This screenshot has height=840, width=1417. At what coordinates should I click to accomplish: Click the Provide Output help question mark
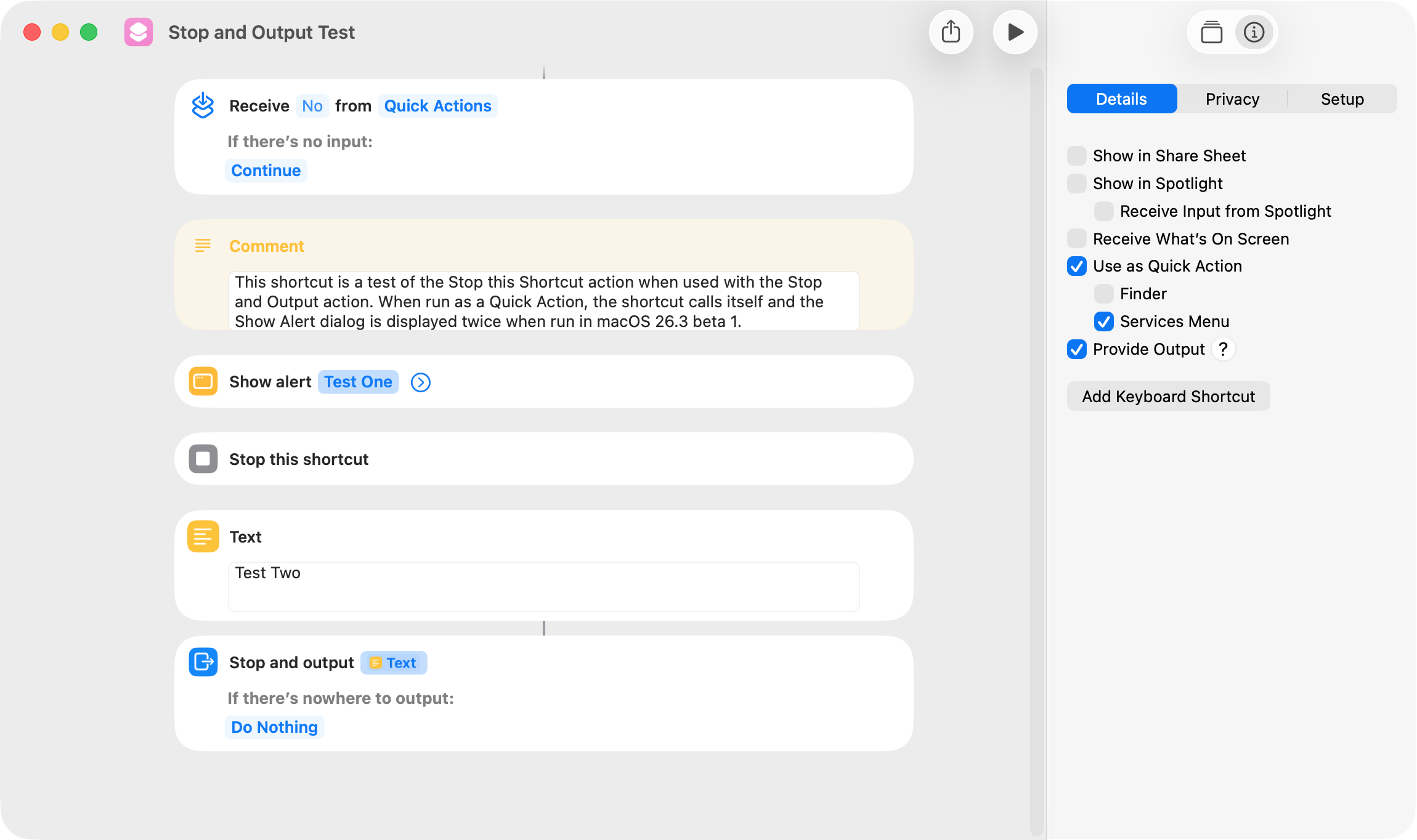coord(1223,349)
